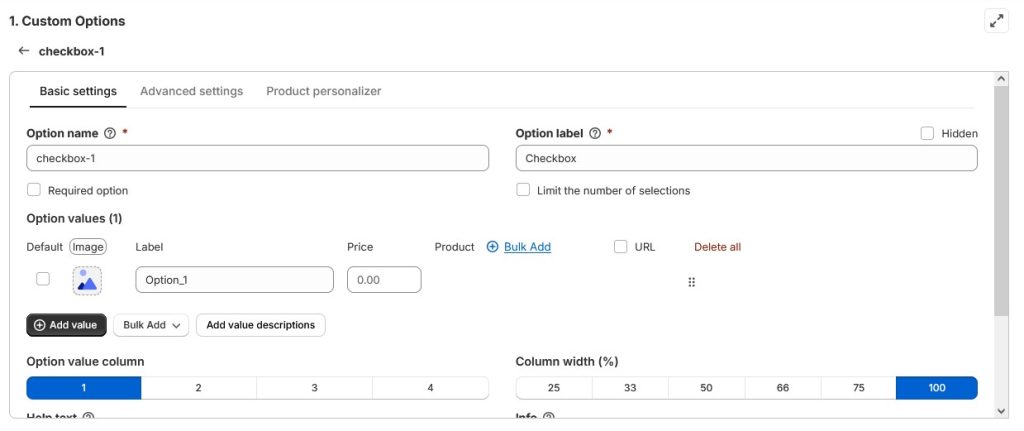Switch to Advanced settings tab
1024x431 pixels.
tap(191, 91)
